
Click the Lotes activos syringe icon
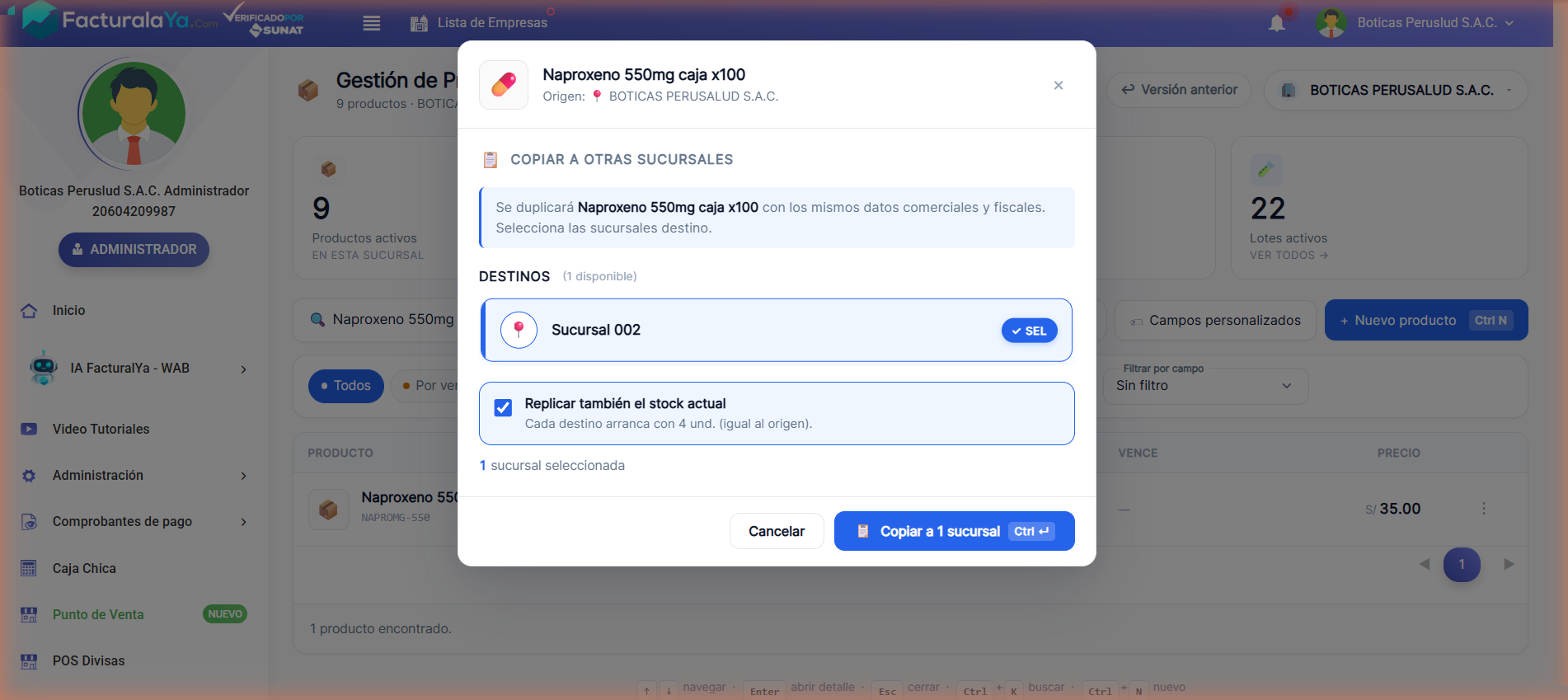click(1266, 169)
